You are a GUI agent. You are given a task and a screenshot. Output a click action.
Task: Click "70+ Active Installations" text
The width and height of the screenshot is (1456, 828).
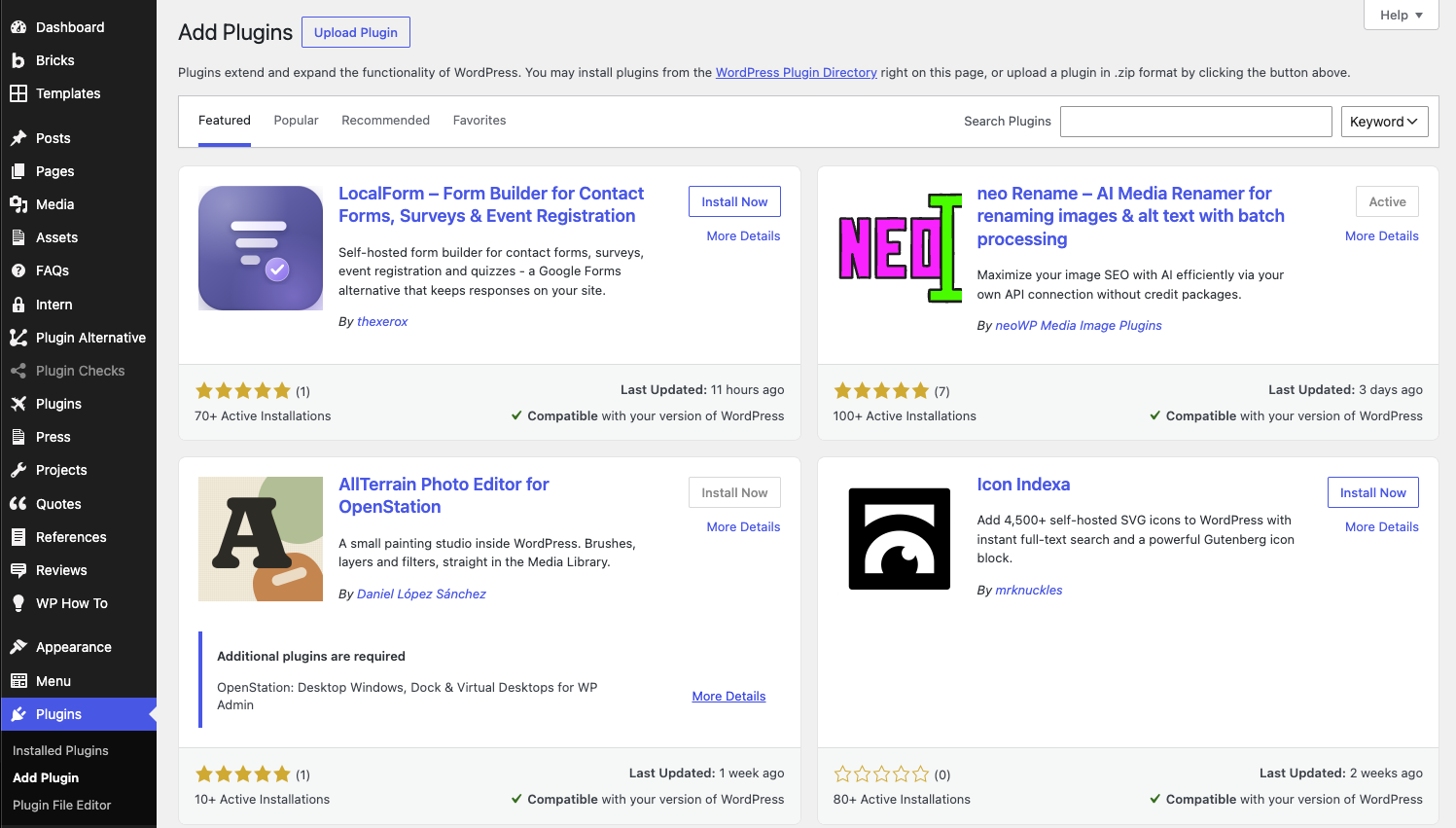click(x=263, y=416)
